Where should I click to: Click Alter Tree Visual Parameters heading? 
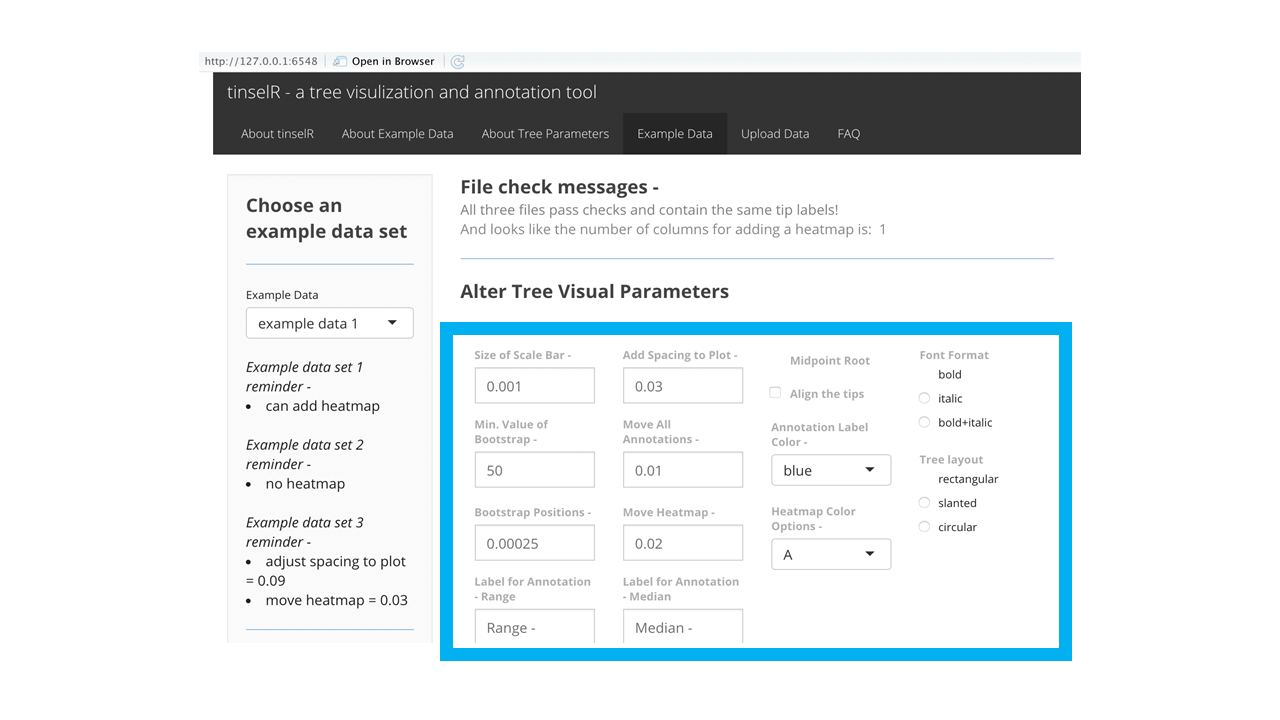(x=595, y=292)
